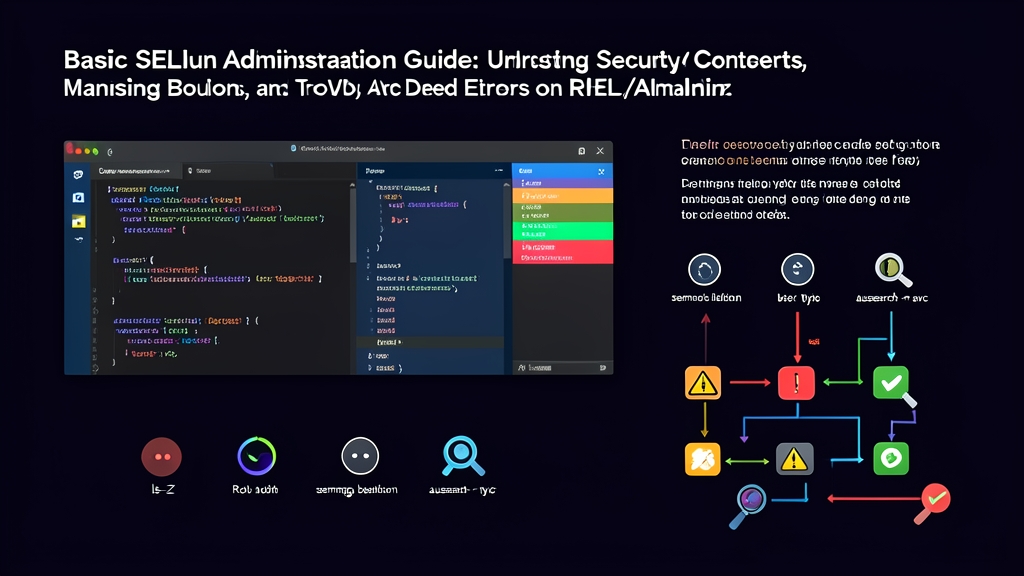Click the red circle checkmark flowchart icon
1024x576 pixels.
[x=933, y=502]
